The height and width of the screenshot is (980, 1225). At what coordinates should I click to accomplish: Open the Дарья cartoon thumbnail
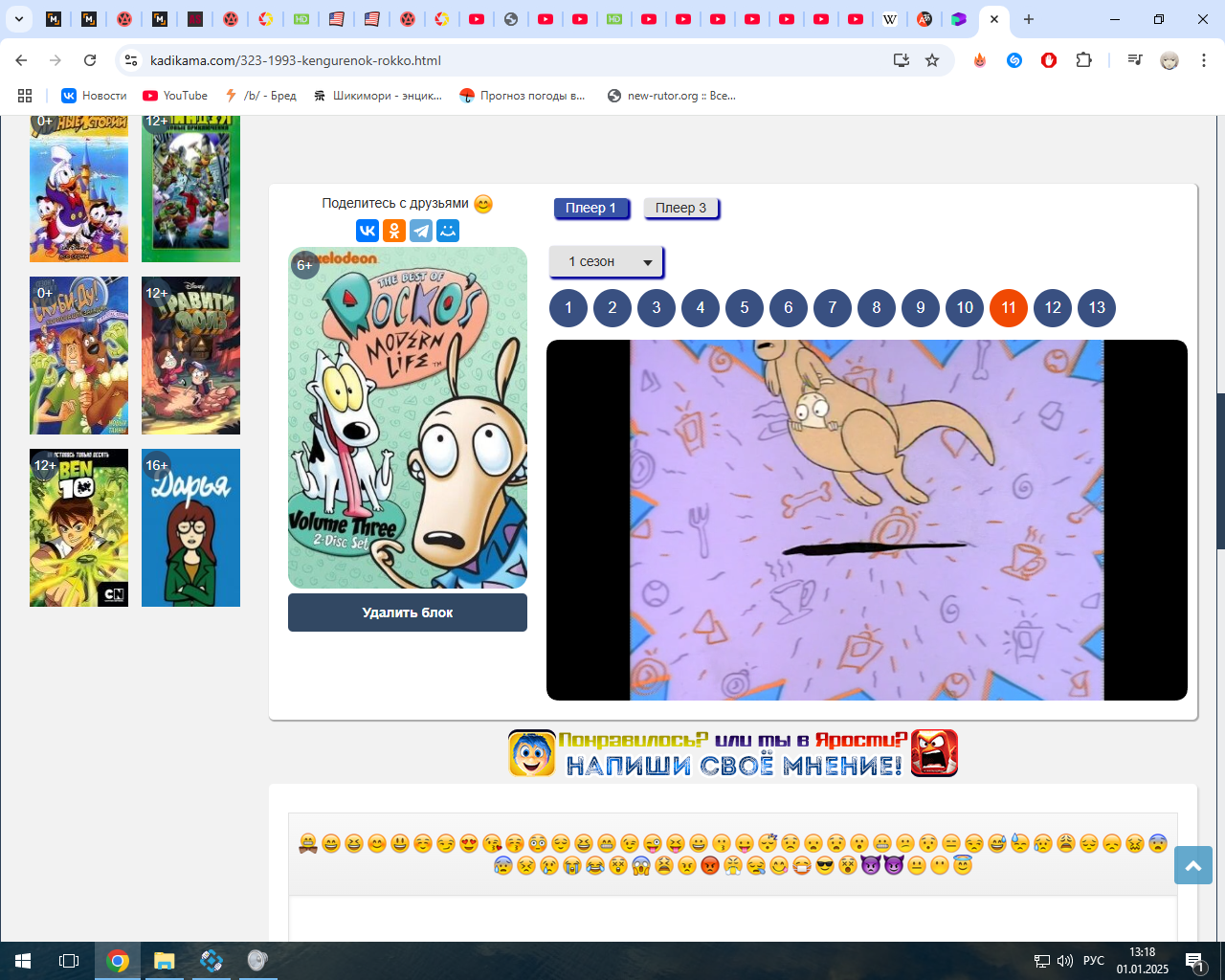point(190,528)
